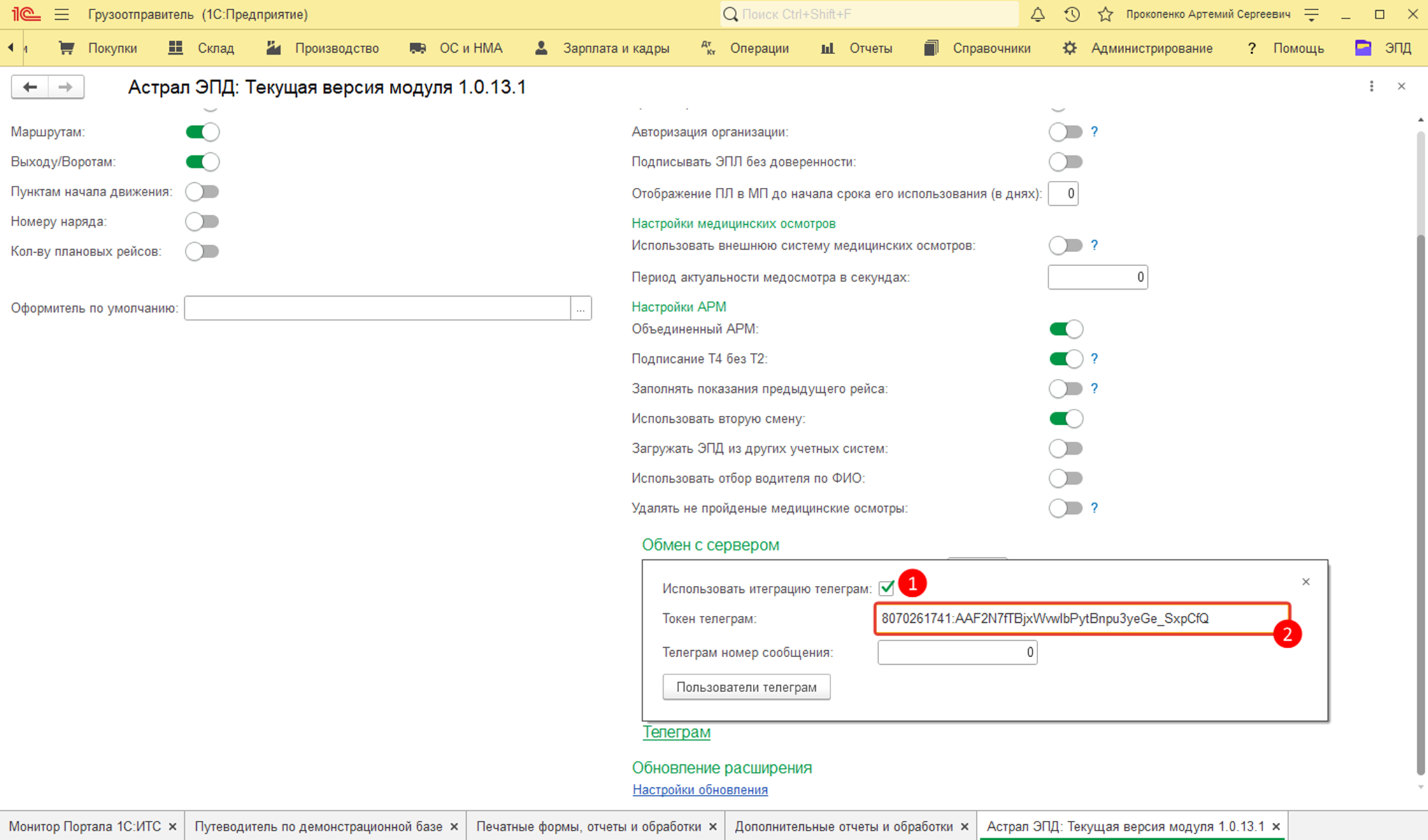Show help for Заполнять показания предыдущего рейса
This screenshot has height=840, width=1428.
coord(1094,388)
